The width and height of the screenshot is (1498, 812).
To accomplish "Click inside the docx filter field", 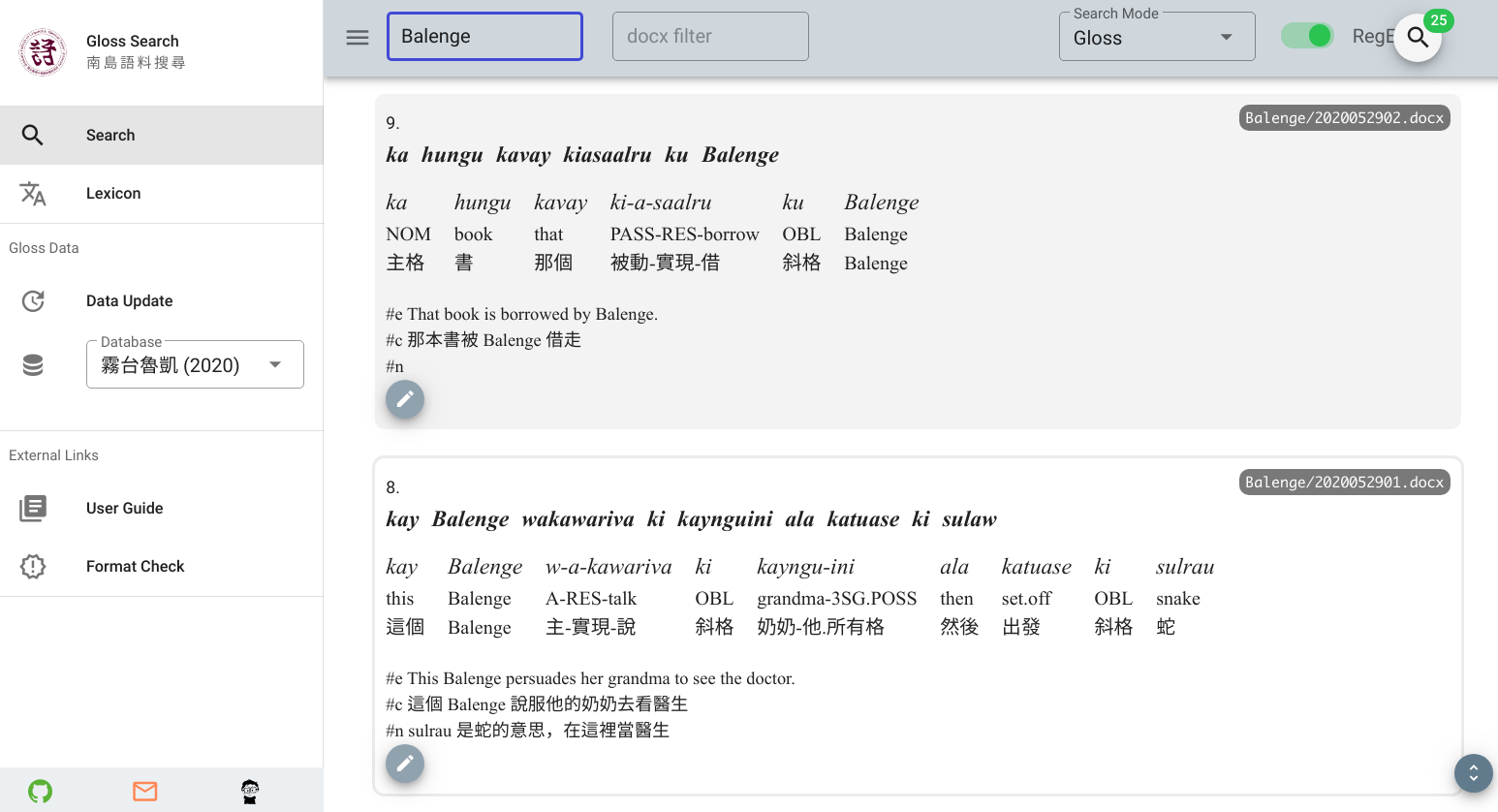I will [x=710, y=36].
